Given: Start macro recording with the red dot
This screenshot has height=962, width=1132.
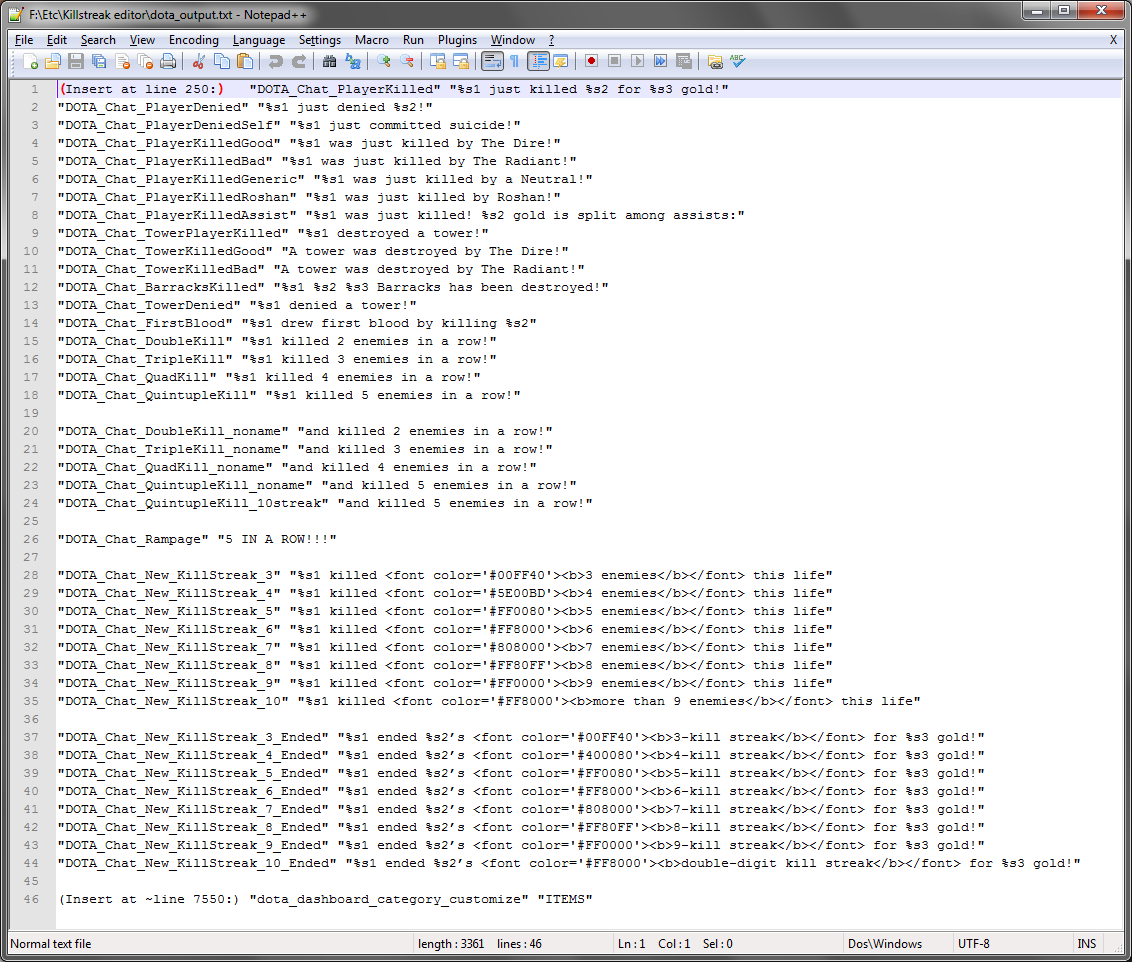Looking at the screenshot, I should tap(591, 61).
